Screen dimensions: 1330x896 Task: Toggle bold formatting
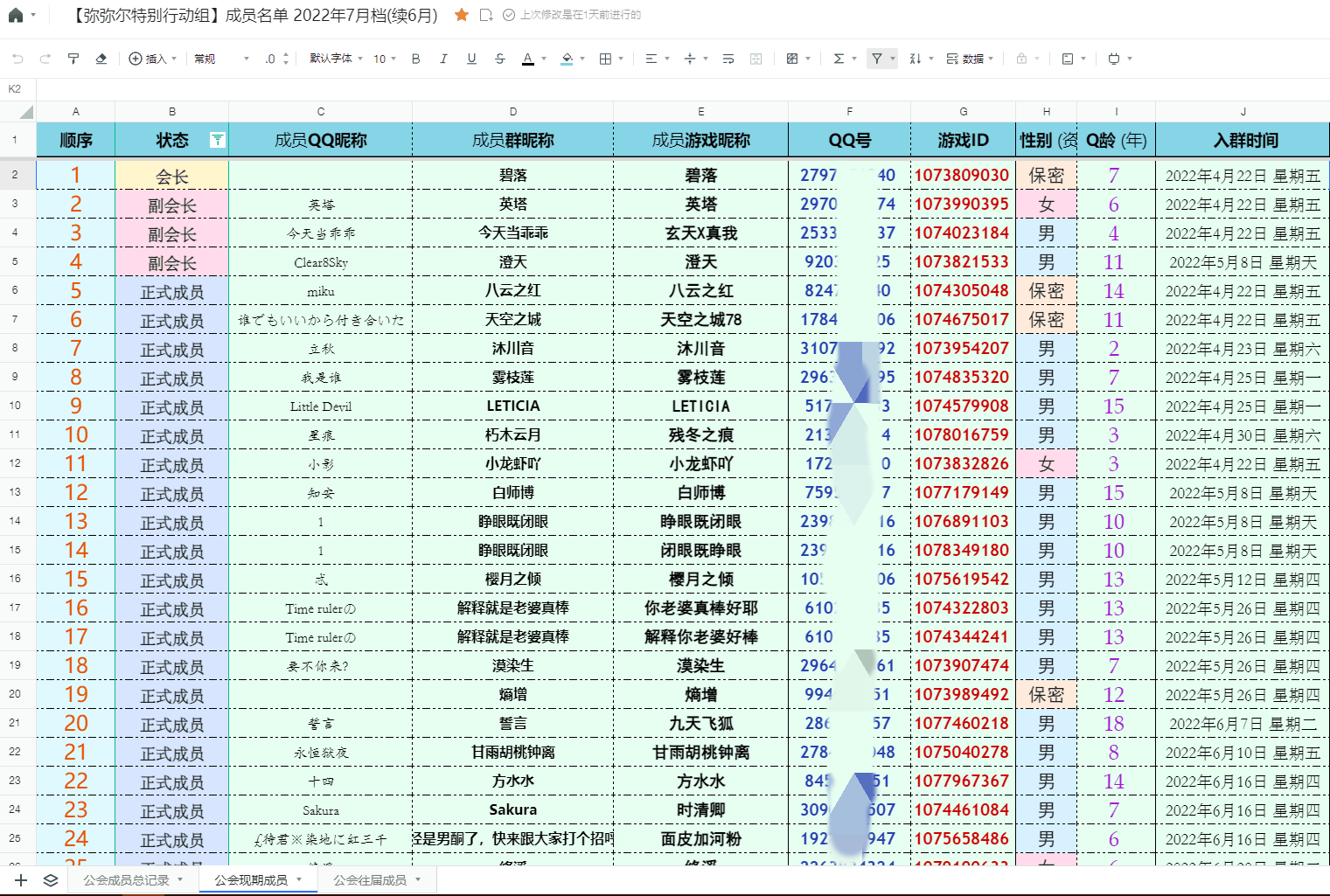pos(416,59)
